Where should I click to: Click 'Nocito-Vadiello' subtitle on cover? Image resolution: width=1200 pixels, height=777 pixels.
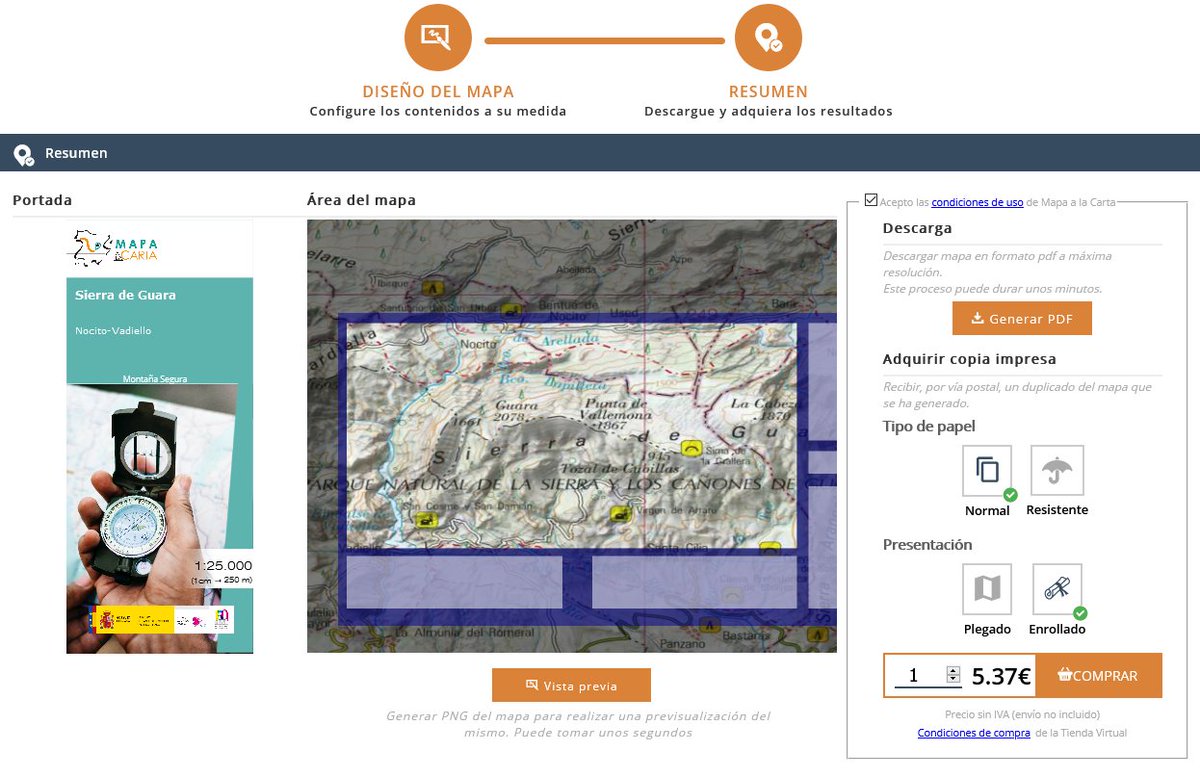click(x=113, y=331)
